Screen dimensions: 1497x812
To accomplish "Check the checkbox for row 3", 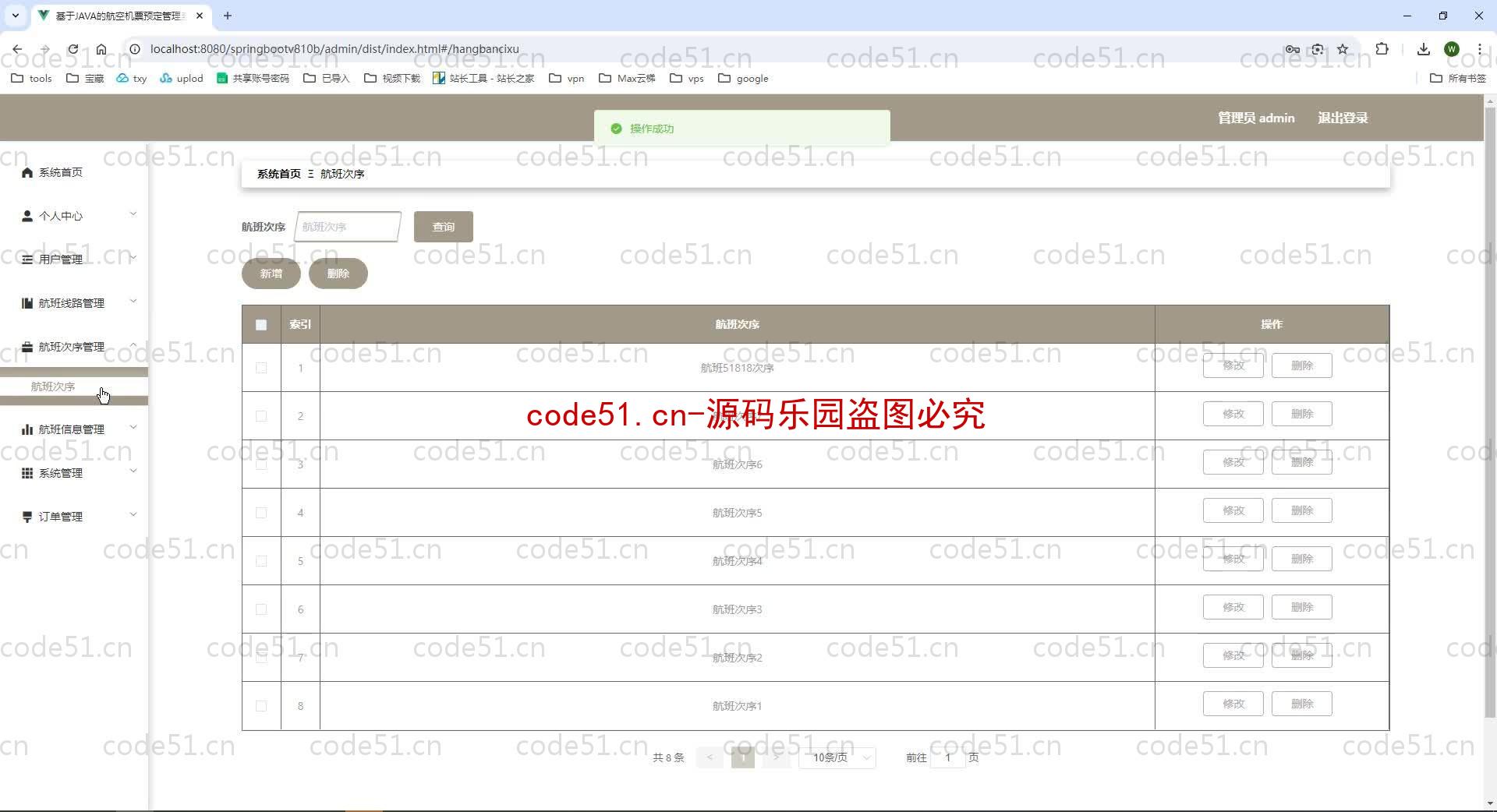I will 261,464.
